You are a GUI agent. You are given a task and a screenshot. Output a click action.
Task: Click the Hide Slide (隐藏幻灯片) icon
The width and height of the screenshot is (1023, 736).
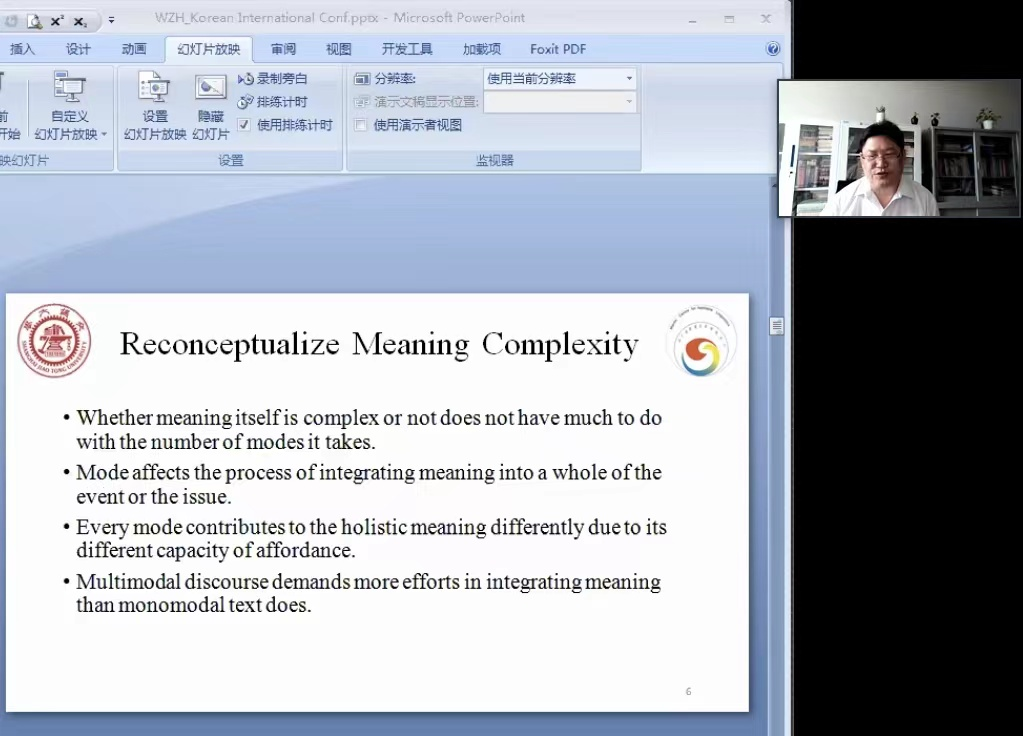(210, 89)
